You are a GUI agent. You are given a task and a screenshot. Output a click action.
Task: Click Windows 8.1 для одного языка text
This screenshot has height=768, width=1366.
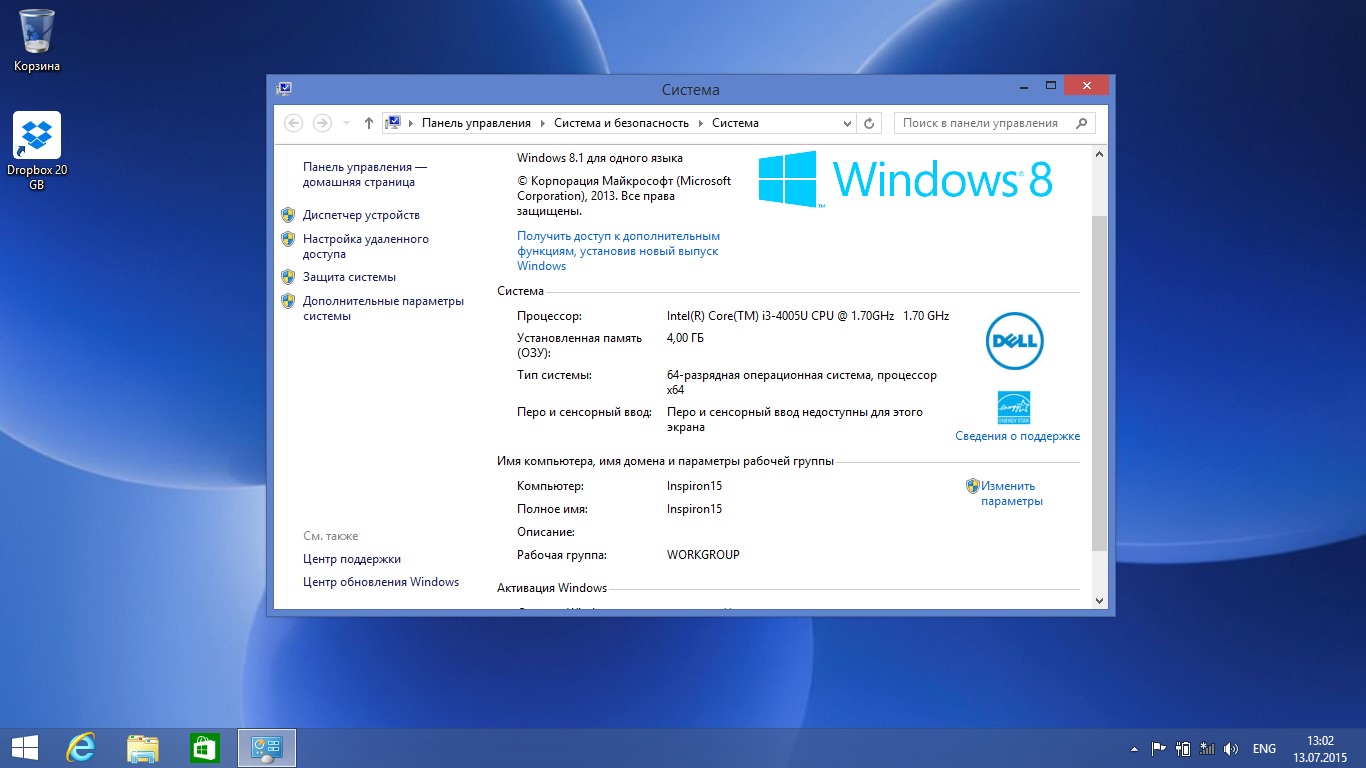pyautogui.click(x=600, y=158)
